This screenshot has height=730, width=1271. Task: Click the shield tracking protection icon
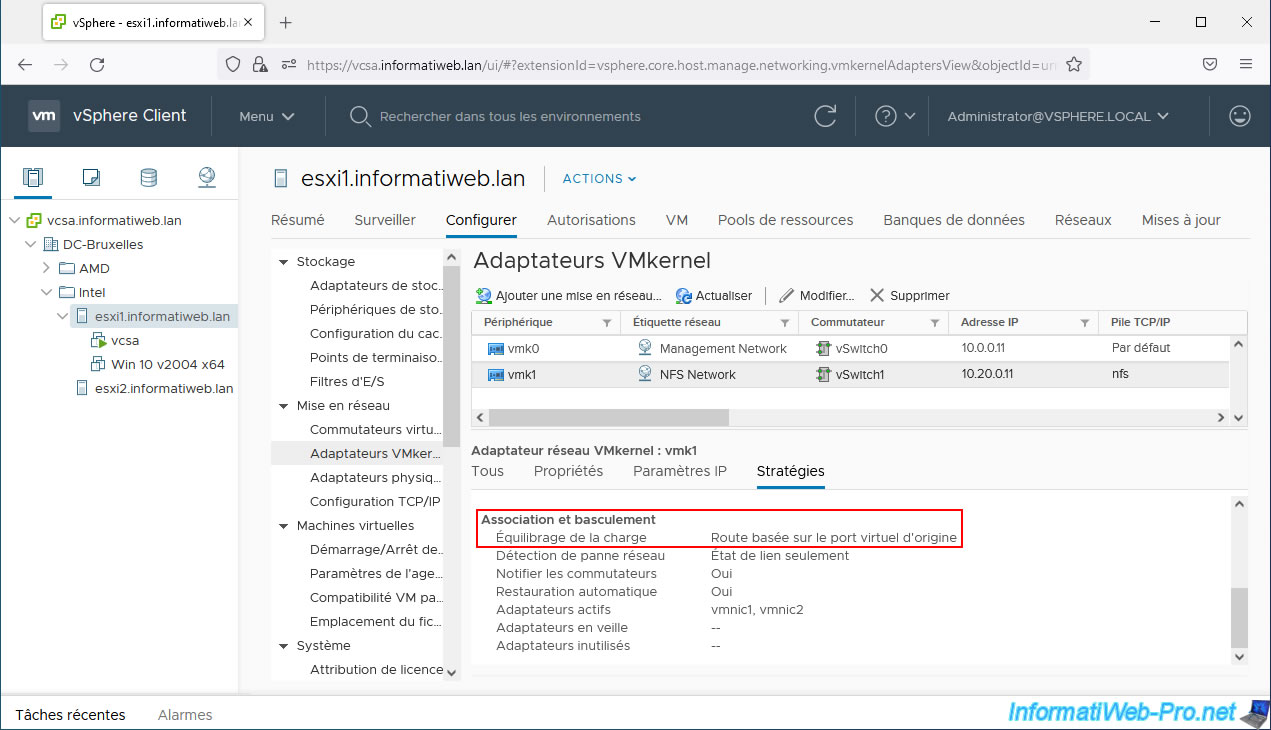[x=233, y=64]
